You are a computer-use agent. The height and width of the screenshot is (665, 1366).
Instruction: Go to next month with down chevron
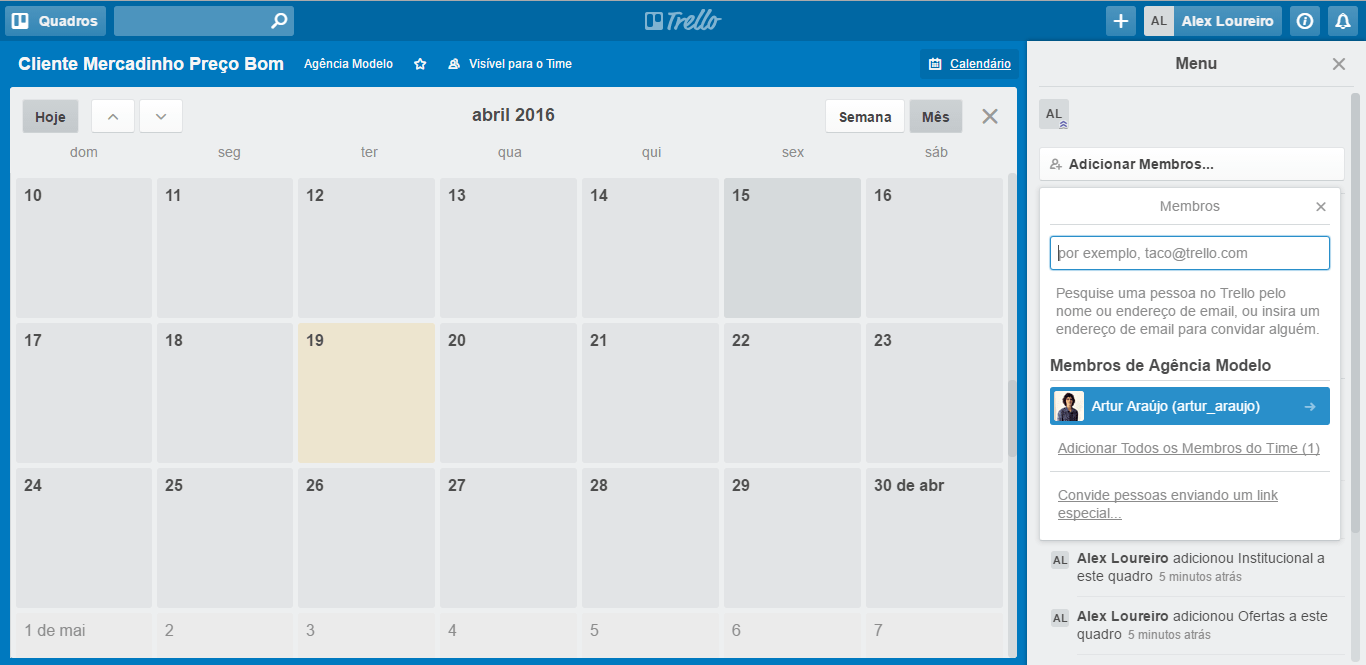(x=161, y=117)
